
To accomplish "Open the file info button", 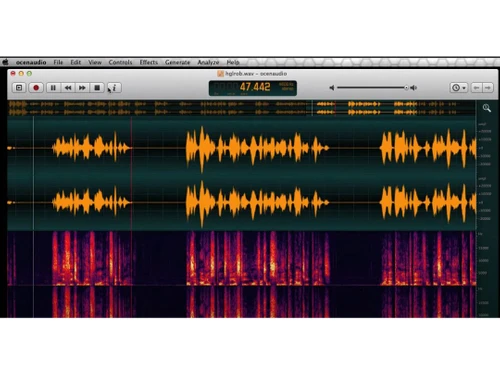I will click(x=114, y=88).
